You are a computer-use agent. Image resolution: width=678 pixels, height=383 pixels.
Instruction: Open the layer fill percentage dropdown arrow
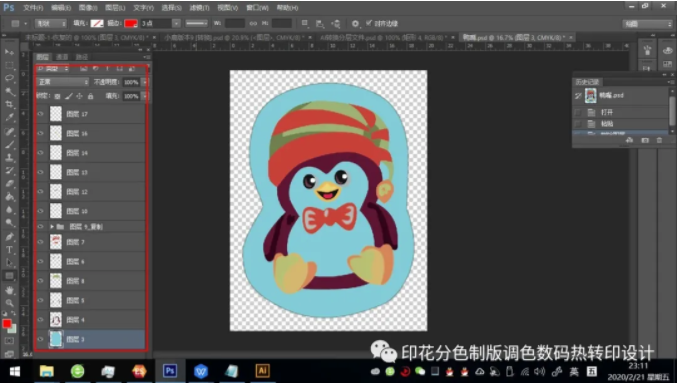[x=144, y=96]
